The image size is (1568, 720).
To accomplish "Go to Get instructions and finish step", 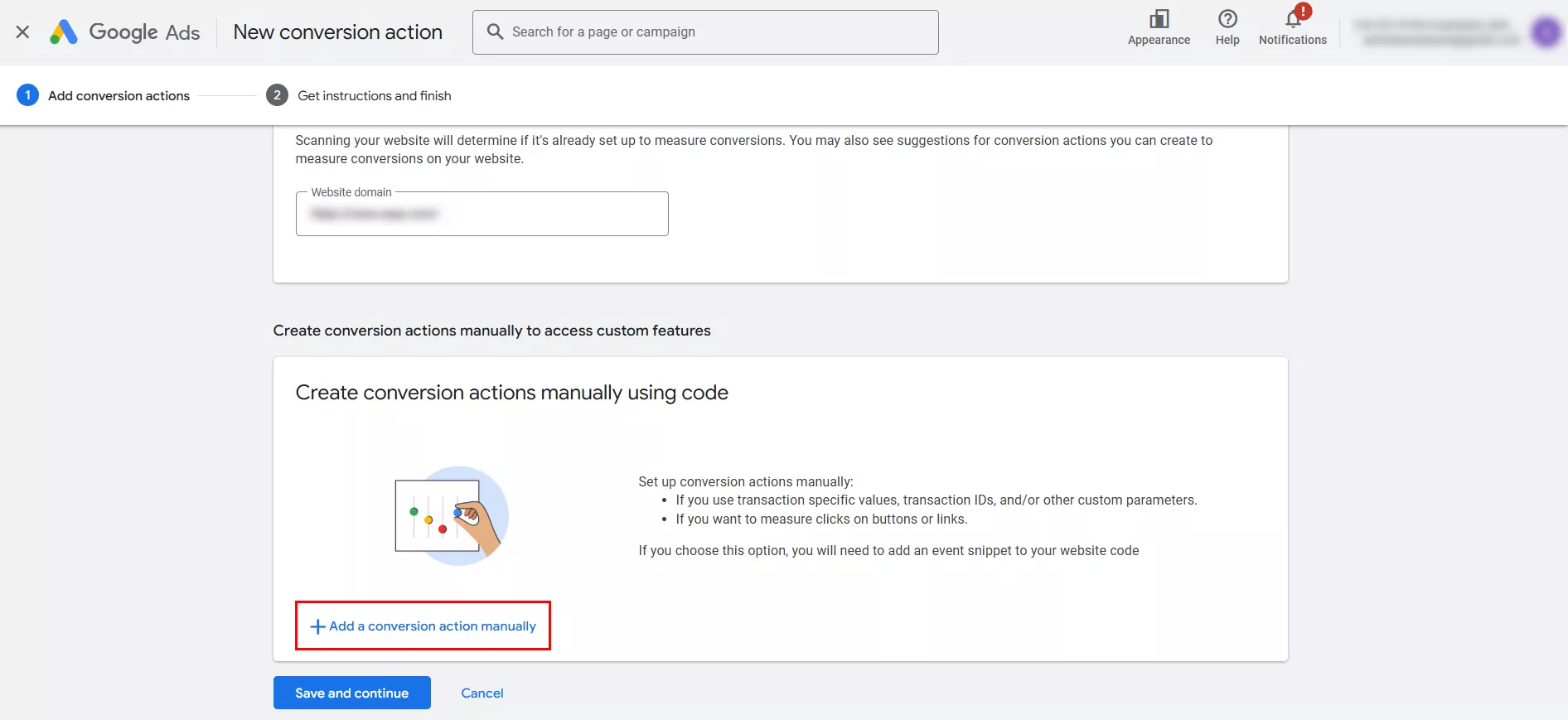I will coord(374,96).
